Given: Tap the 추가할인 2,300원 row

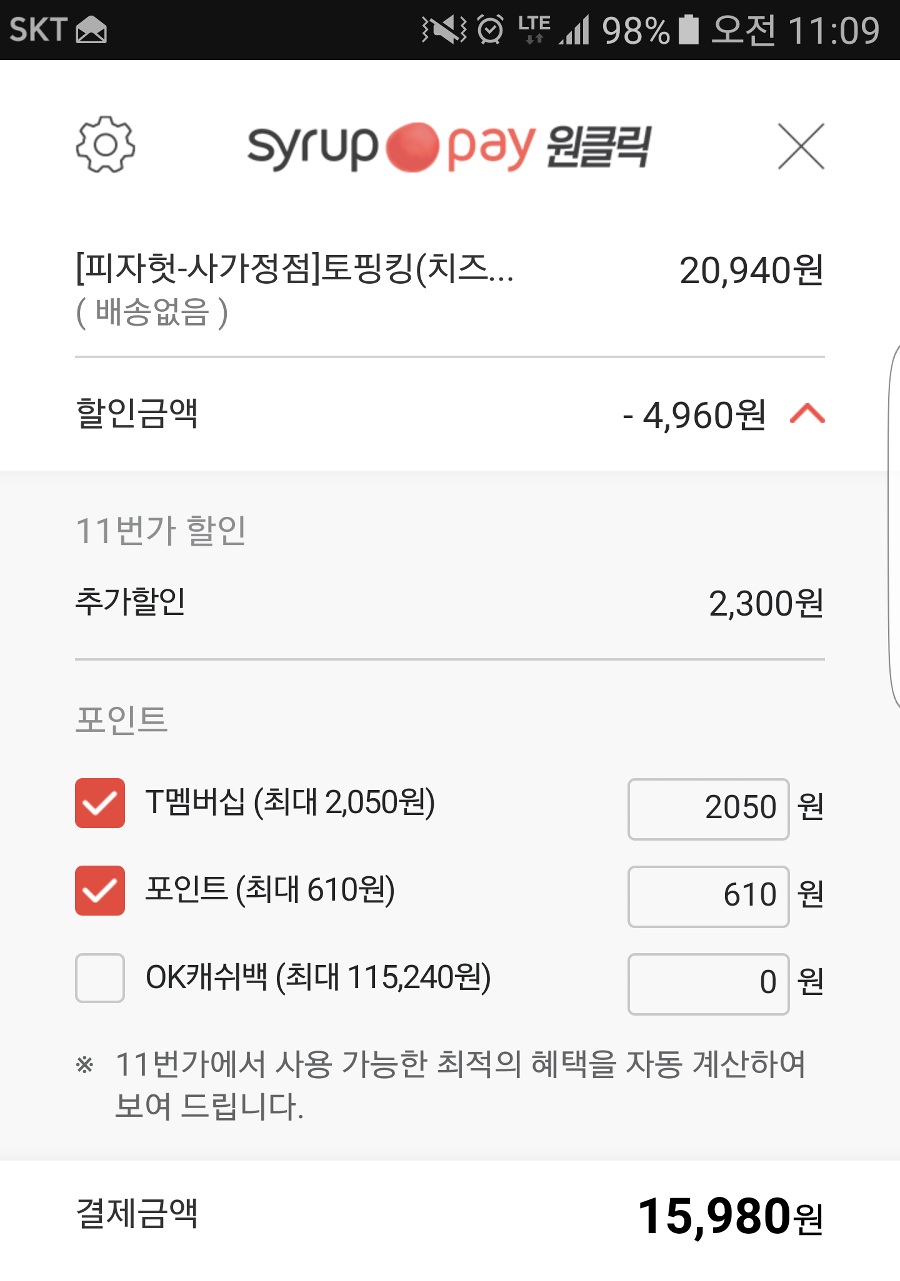Looking at the screenshot, I should pos(450,603).
